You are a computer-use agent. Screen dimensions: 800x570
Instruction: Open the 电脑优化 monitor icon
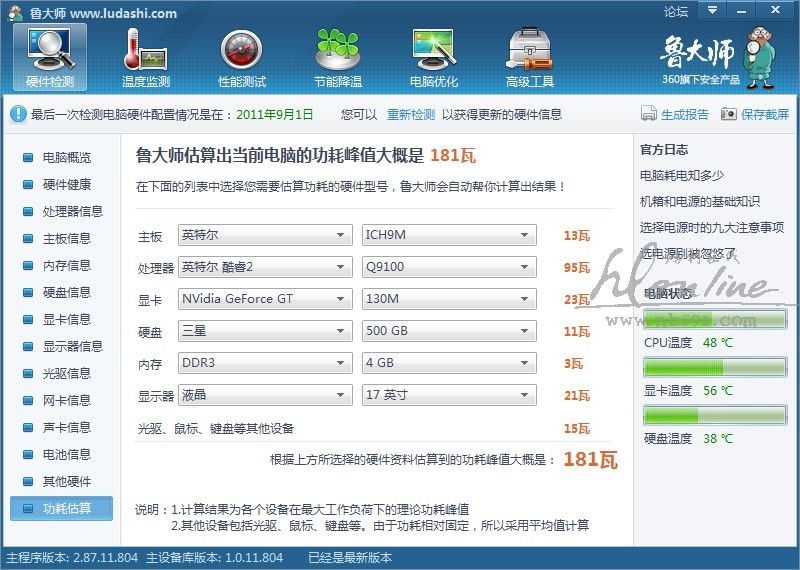coord(433,50)
